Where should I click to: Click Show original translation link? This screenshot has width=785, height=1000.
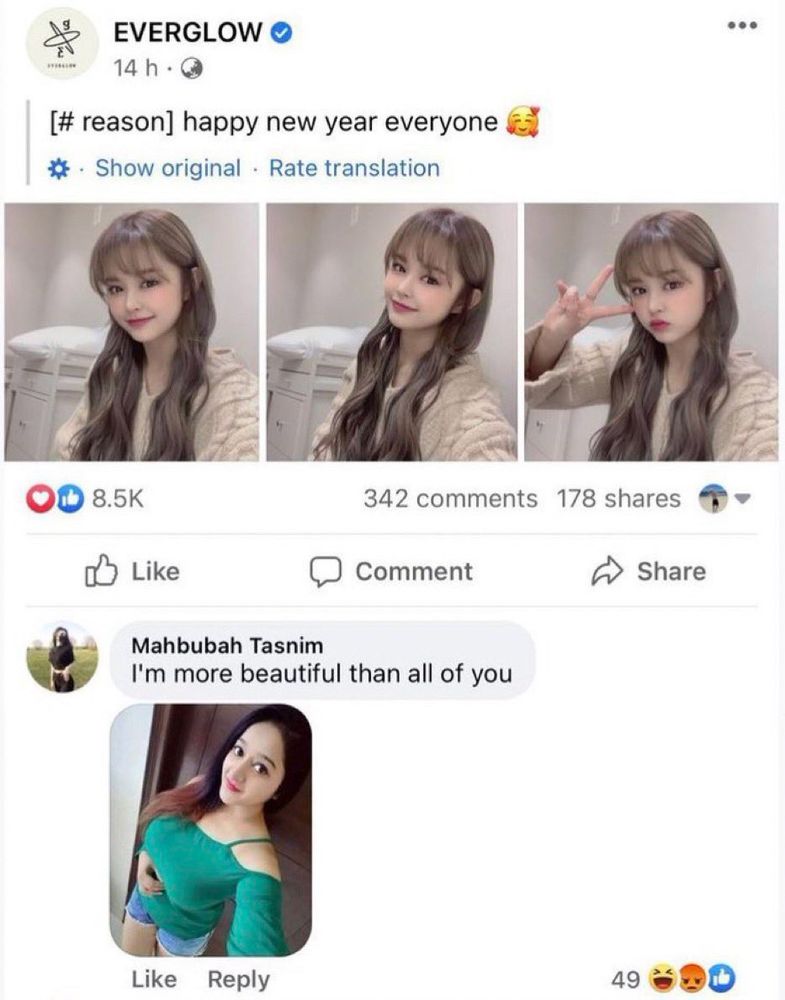click(168, 168)
